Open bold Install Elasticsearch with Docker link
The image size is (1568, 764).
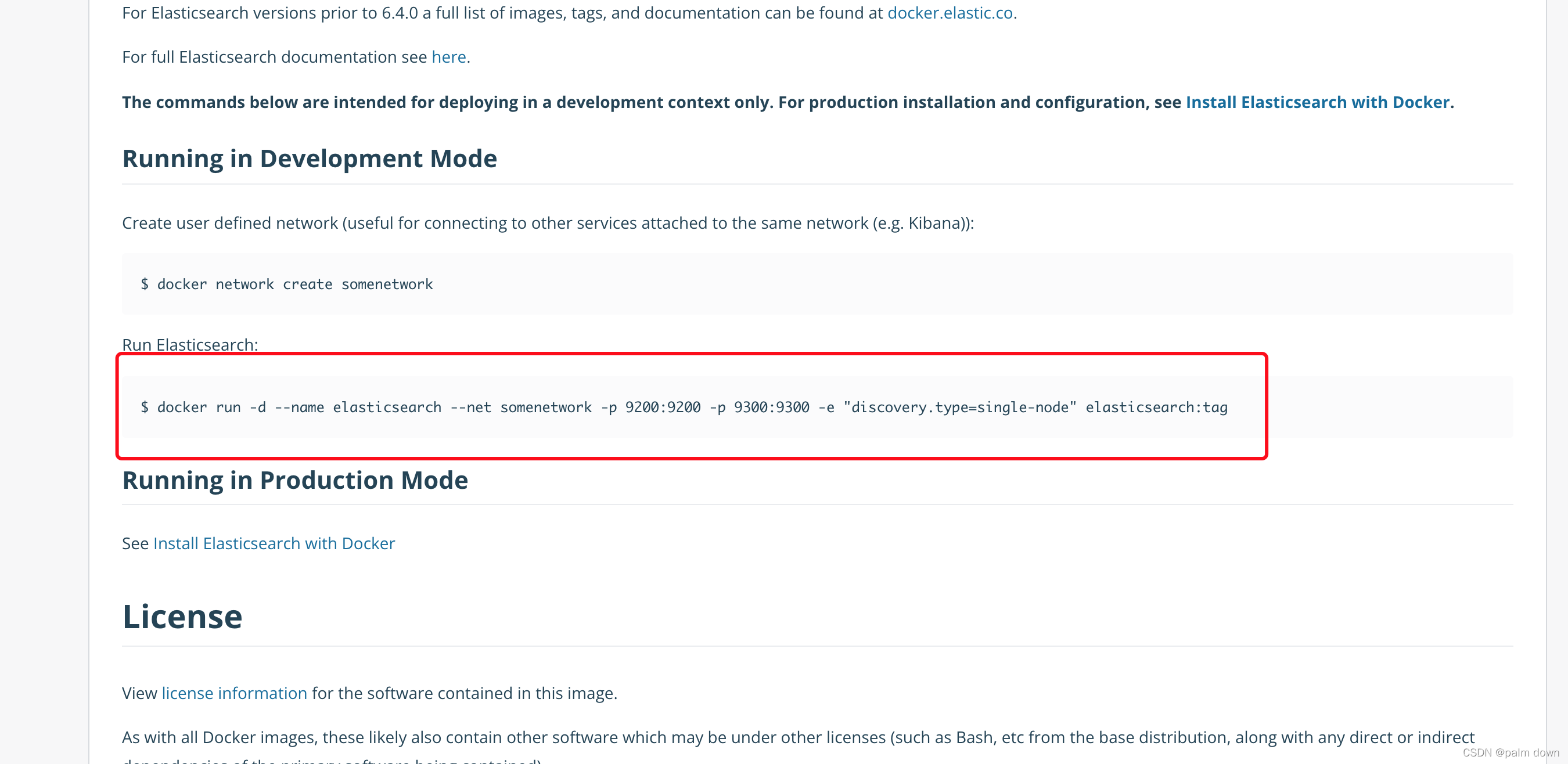pyautogui.click(x=1317, y=102)
